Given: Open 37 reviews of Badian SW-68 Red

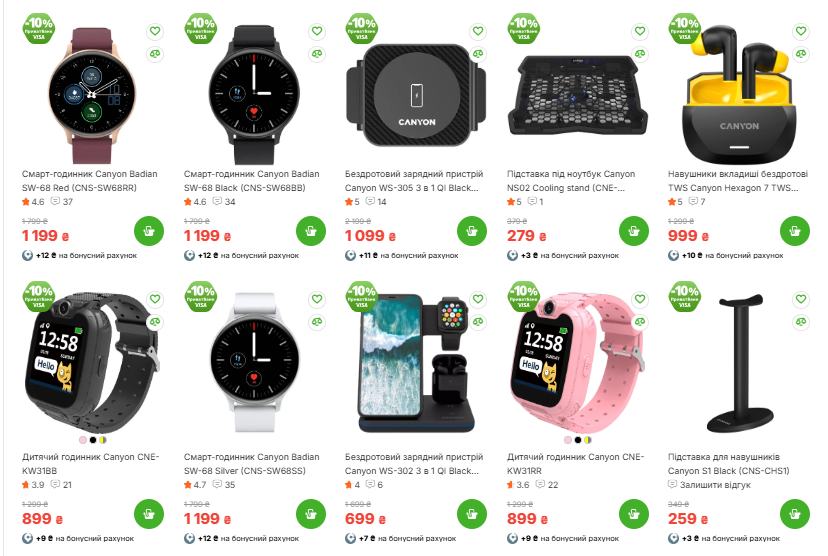Looking at the screenshot, I should pyautogui.click(x=62, y=202).
